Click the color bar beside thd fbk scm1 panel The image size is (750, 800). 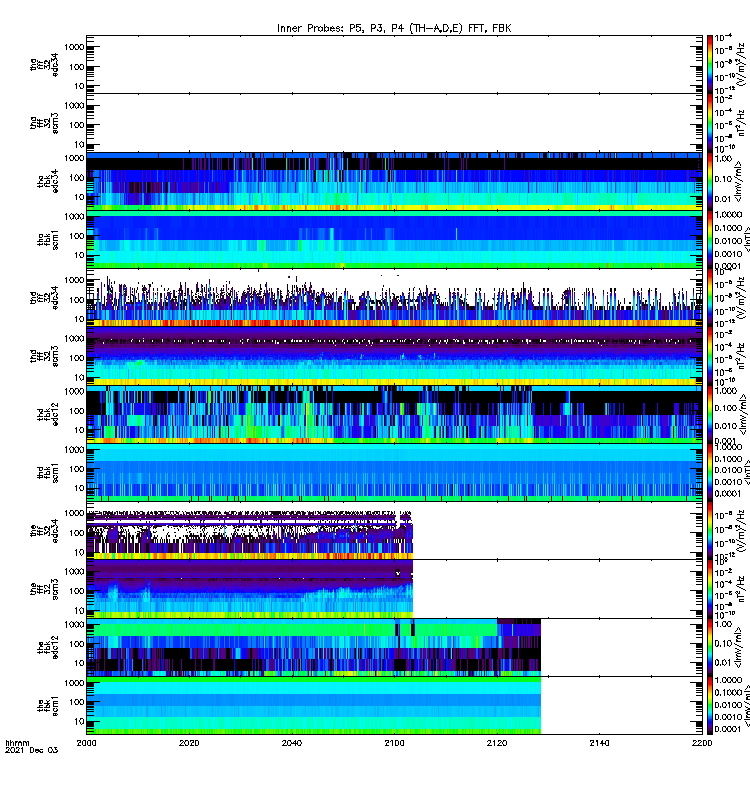[709, 472]
